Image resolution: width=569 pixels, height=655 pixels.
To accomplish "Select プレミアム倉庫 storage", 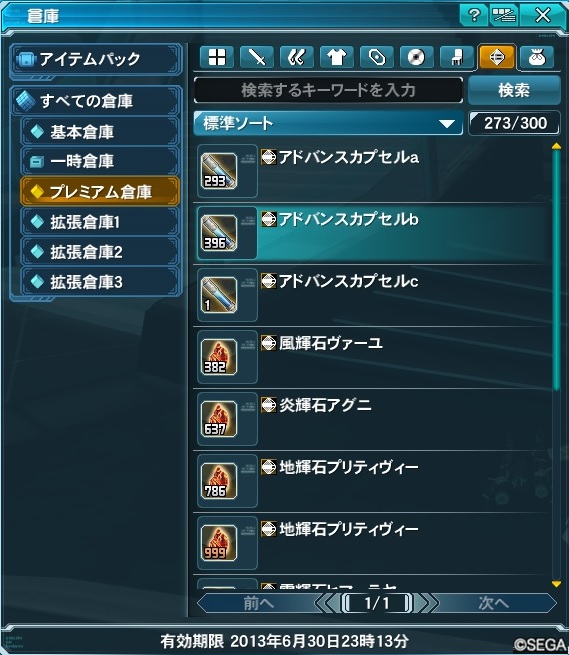I will pyautogui.click(x=100, y=192).
